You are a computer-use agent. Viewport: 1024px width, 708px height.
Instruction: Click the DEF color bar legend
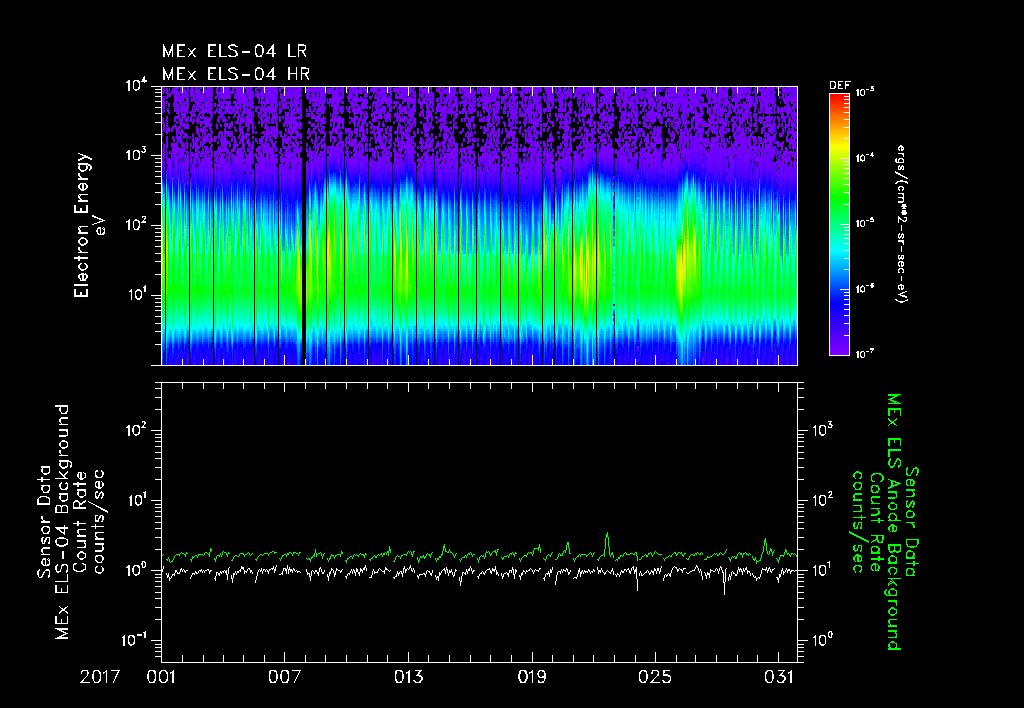click(x=839, y=225)
